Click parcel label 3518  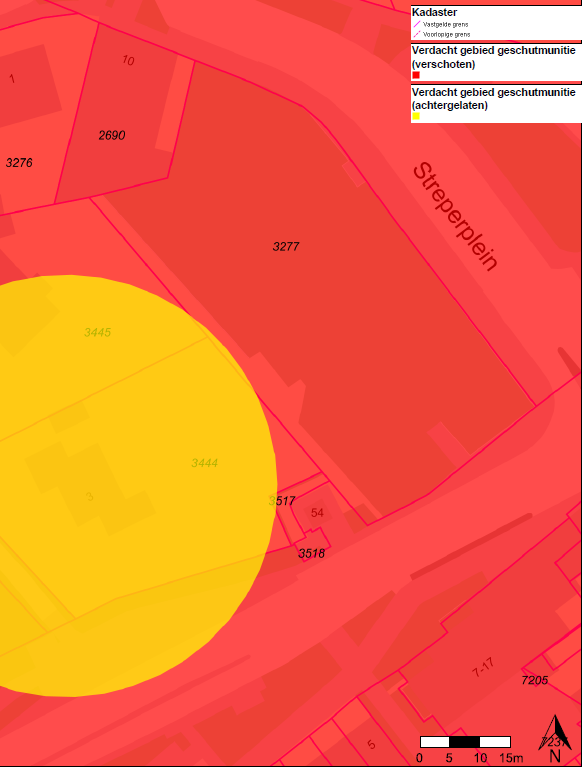[312, 554]
